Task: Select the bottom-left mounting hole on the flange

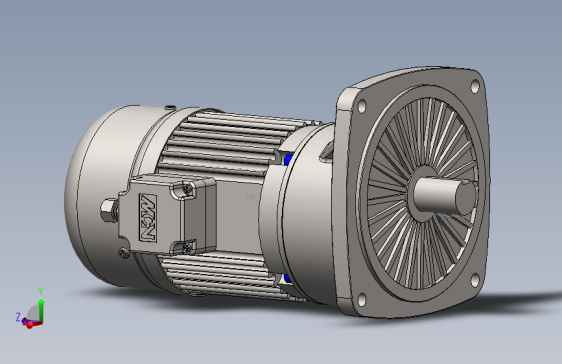Action: [x=362, y=300]
